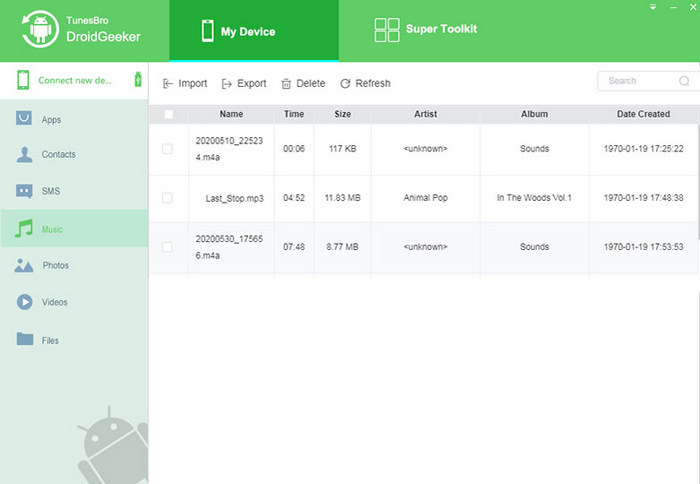
Task: Click the Contacts person icon
Action: click(x=24, y=154)
